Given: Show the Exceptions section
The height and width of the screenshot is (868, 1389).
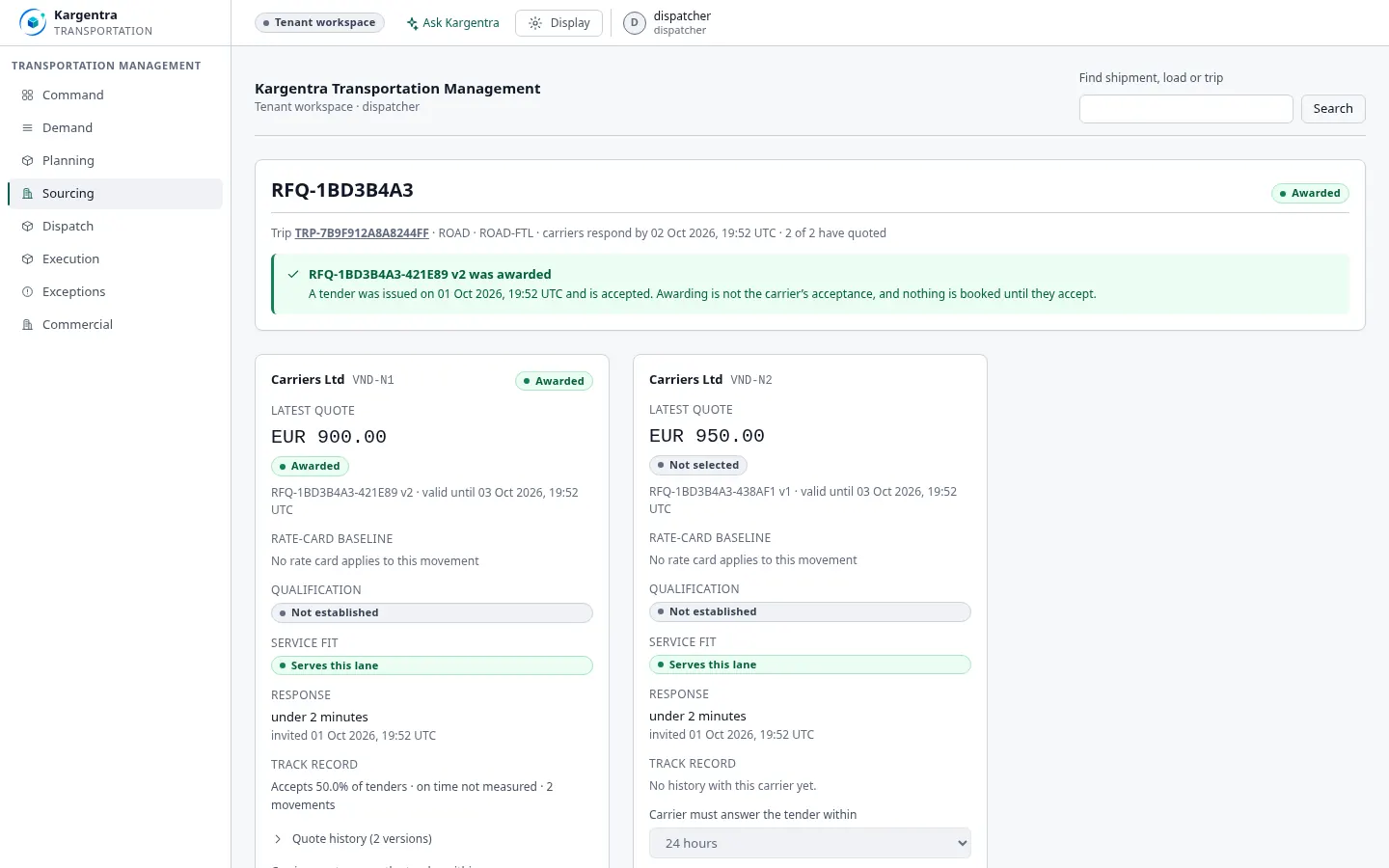Looking at the screenshot, I should tap(115, 292).
